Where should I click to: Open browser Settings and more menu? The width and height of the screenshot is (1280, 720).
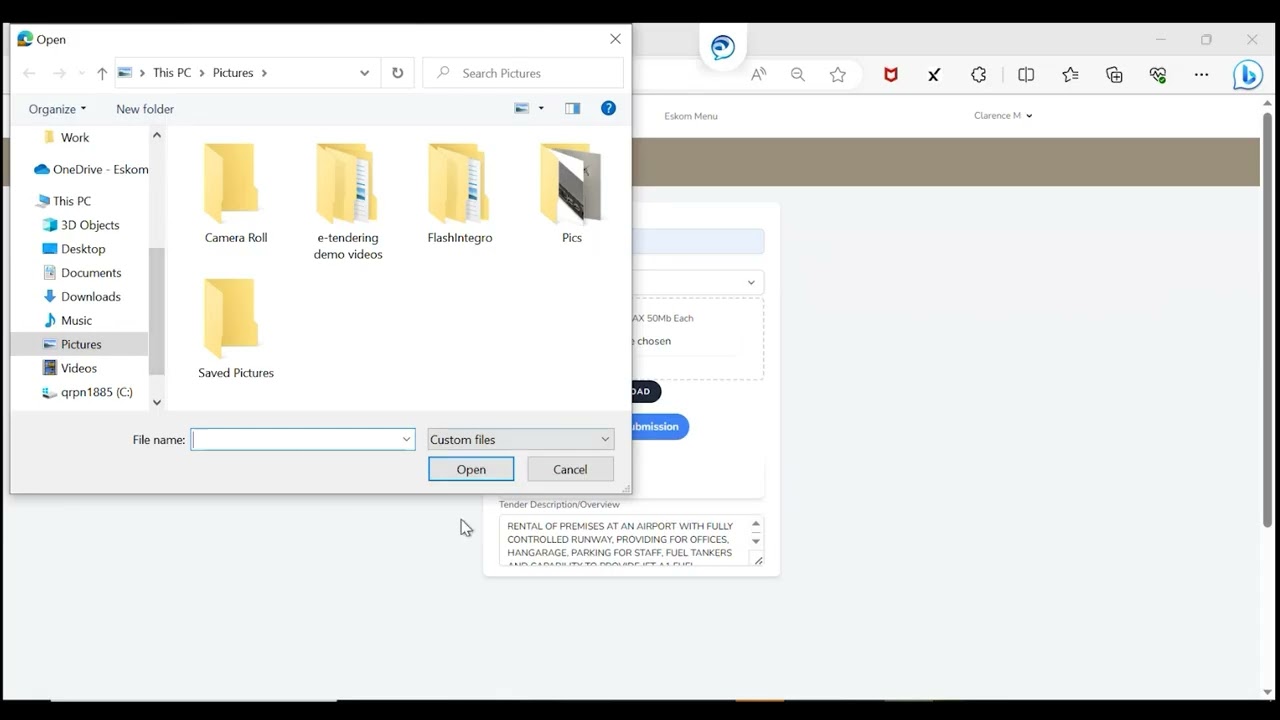click(x=1202, y=75)
